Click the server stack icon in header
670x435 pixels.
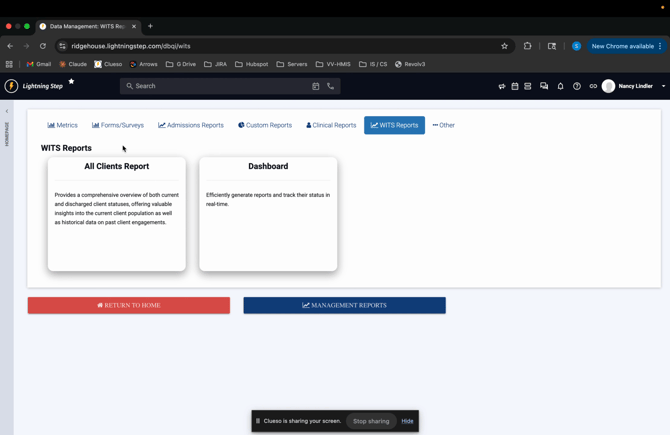click(x=528, y=86)
